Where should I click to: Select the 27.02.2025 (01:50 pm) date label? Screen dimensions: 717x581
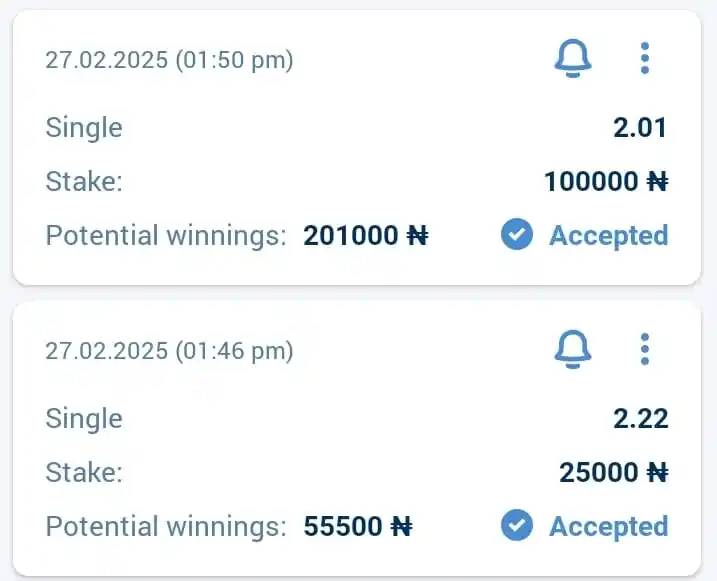tap(169, 60)
